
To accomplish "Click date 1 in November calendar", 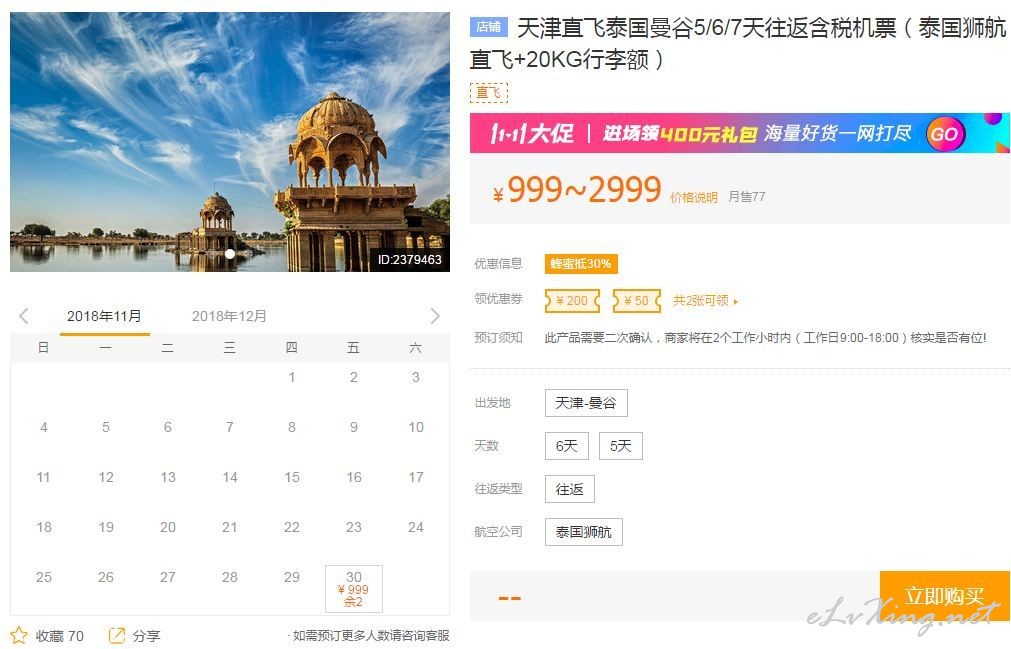I will pyautogui.click(x=291, y=377).
